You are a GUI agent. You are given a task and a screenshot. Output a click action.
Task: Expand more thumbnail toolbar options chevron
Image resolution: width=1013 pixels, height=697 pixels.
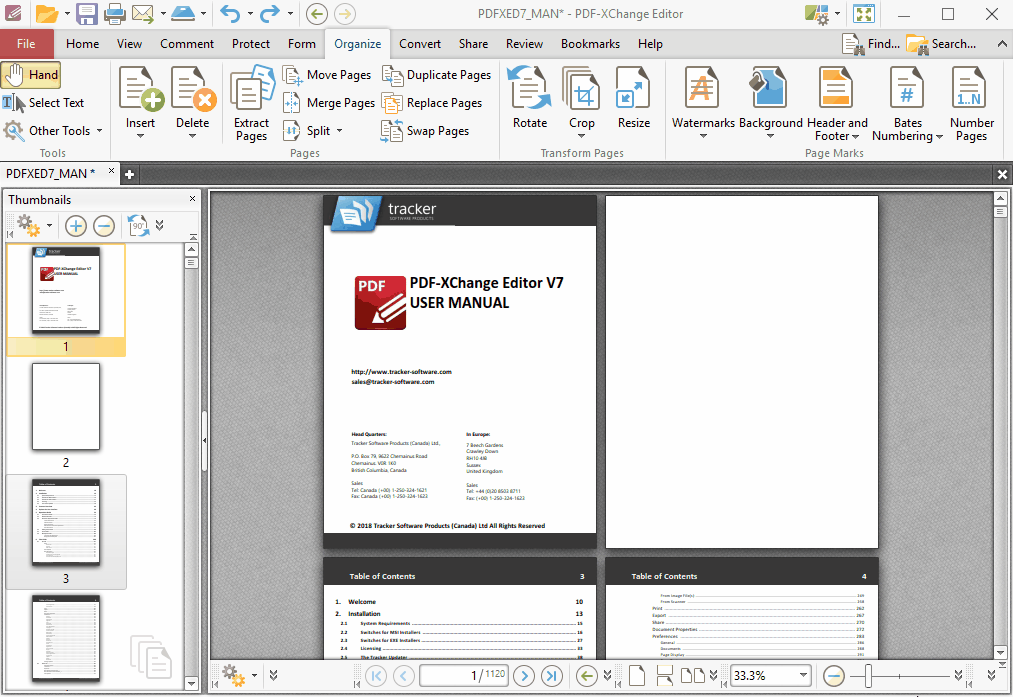(160, 225)
